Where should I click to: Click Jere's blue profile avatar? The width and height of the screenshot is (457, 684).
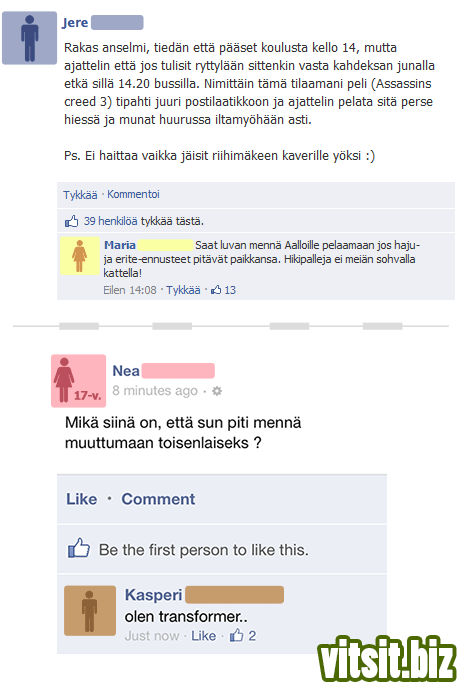(x=29, y=38)
